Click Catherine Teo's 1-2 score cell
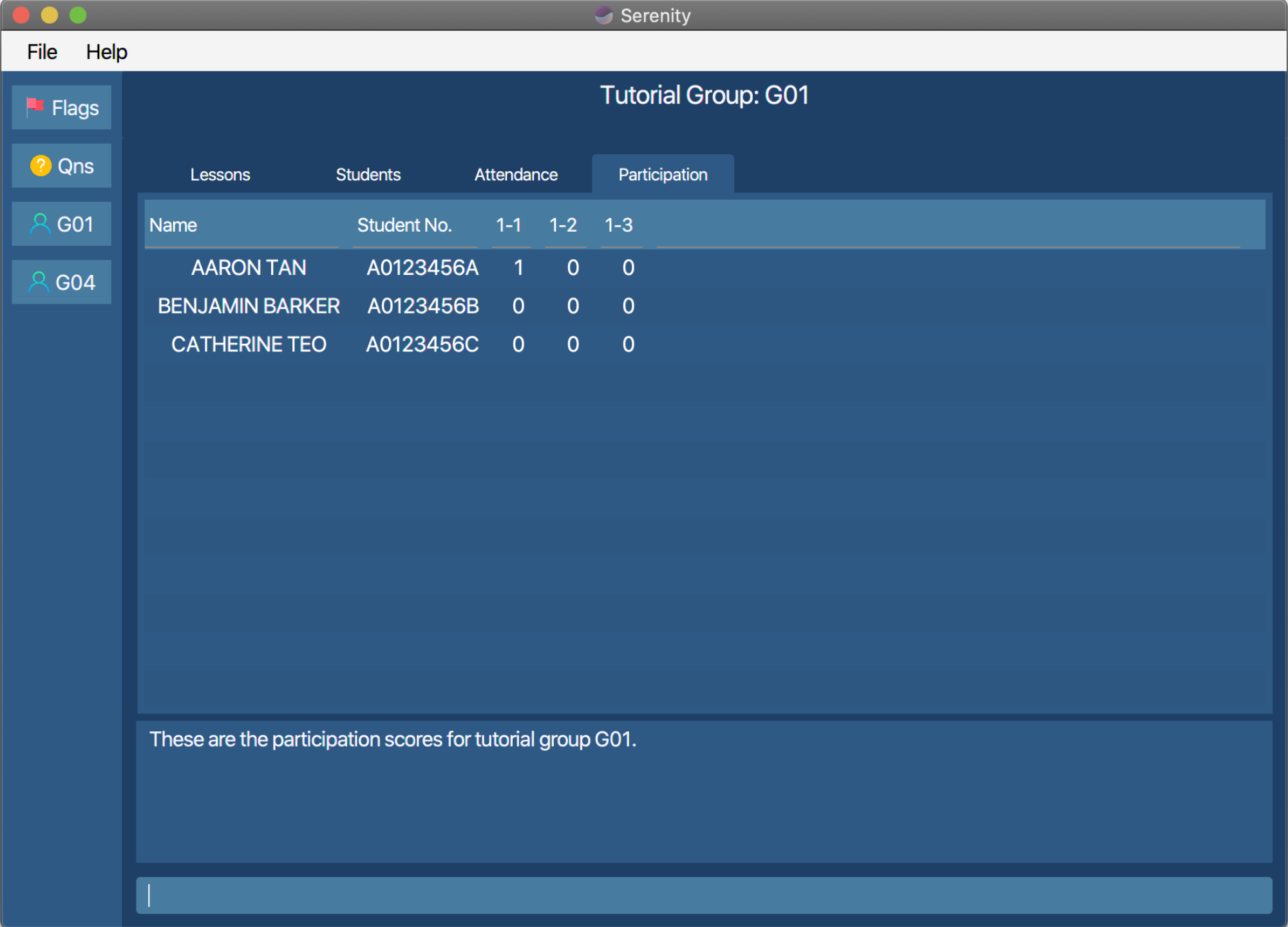This screenshot has height=927, width=1288. point(573,344)
